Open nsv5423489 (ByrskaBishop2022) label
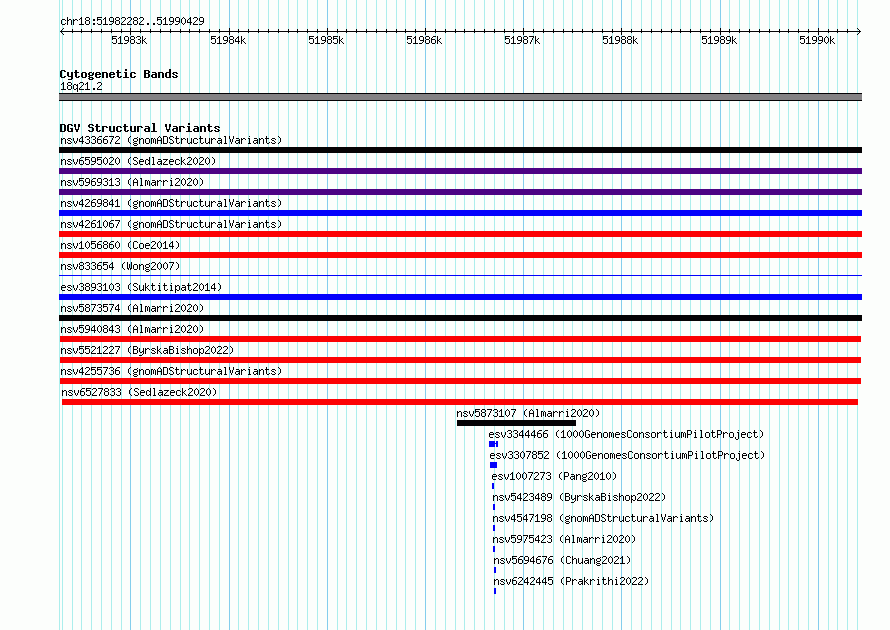 coord(579,497)
